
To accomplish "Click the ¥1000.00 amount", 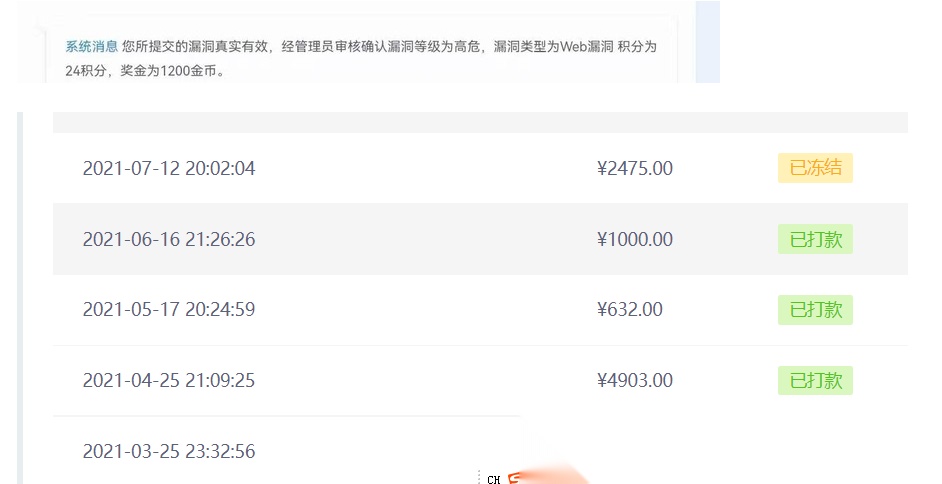I will [634, 239].
